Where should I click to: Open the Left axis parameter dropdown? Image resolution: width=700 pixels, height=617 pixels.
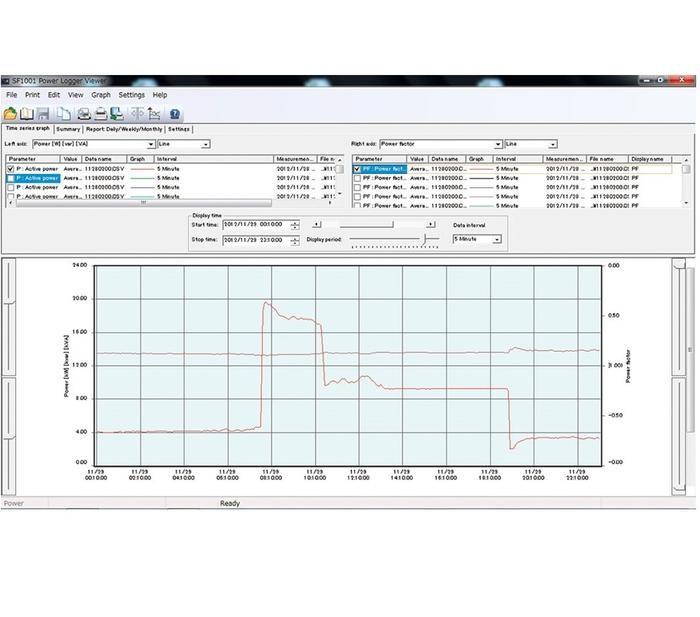[151, 144]
